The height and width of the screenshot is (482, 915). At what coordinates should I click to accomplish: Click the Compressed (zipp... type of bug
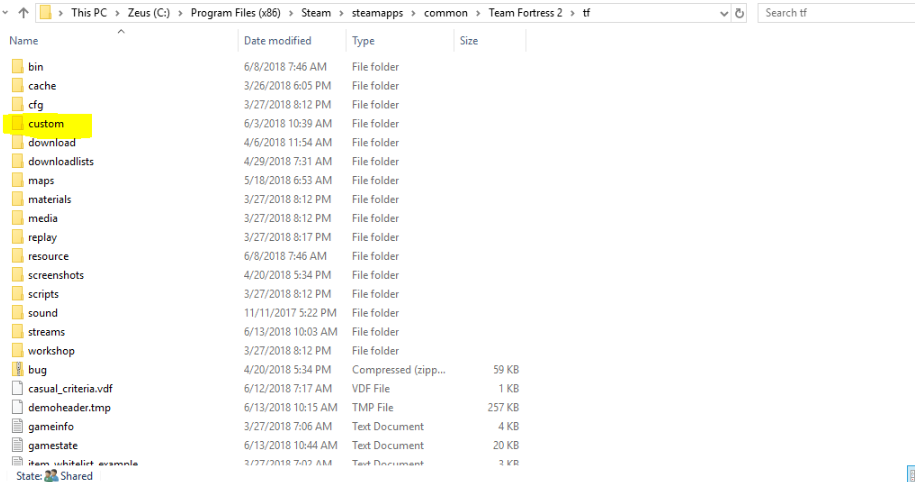point(399,369)
